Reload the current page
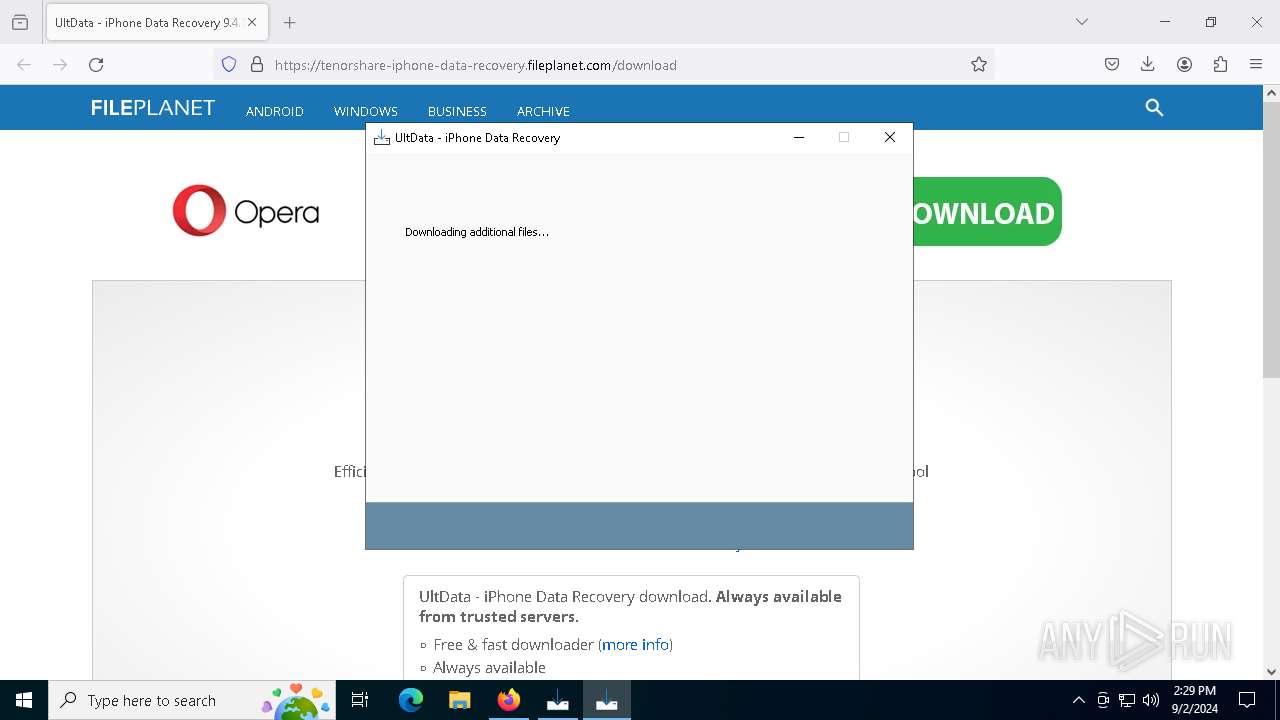 click(96, 64)
